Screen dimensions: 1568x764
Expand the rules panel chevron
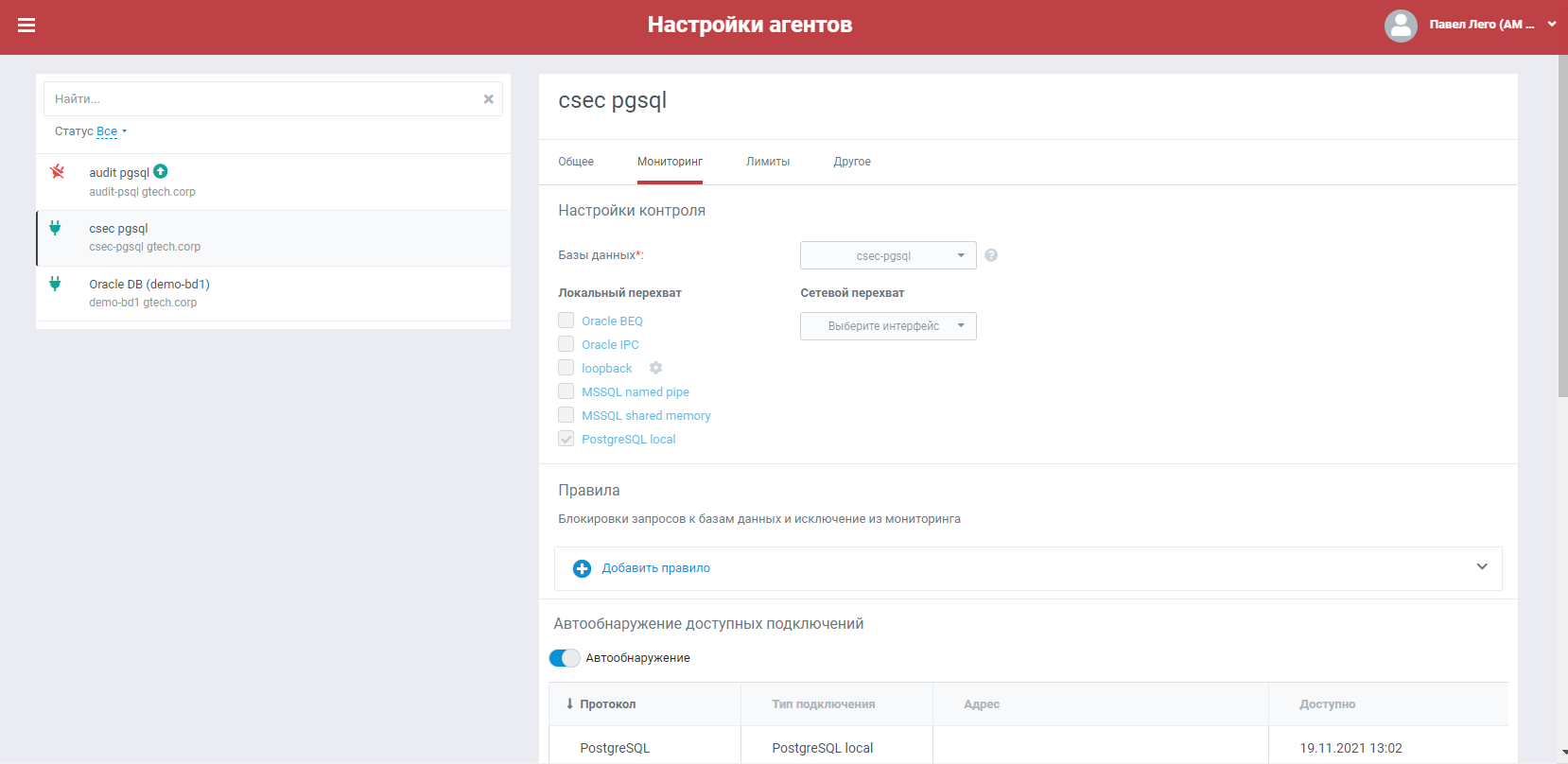tap(1481, 567)
